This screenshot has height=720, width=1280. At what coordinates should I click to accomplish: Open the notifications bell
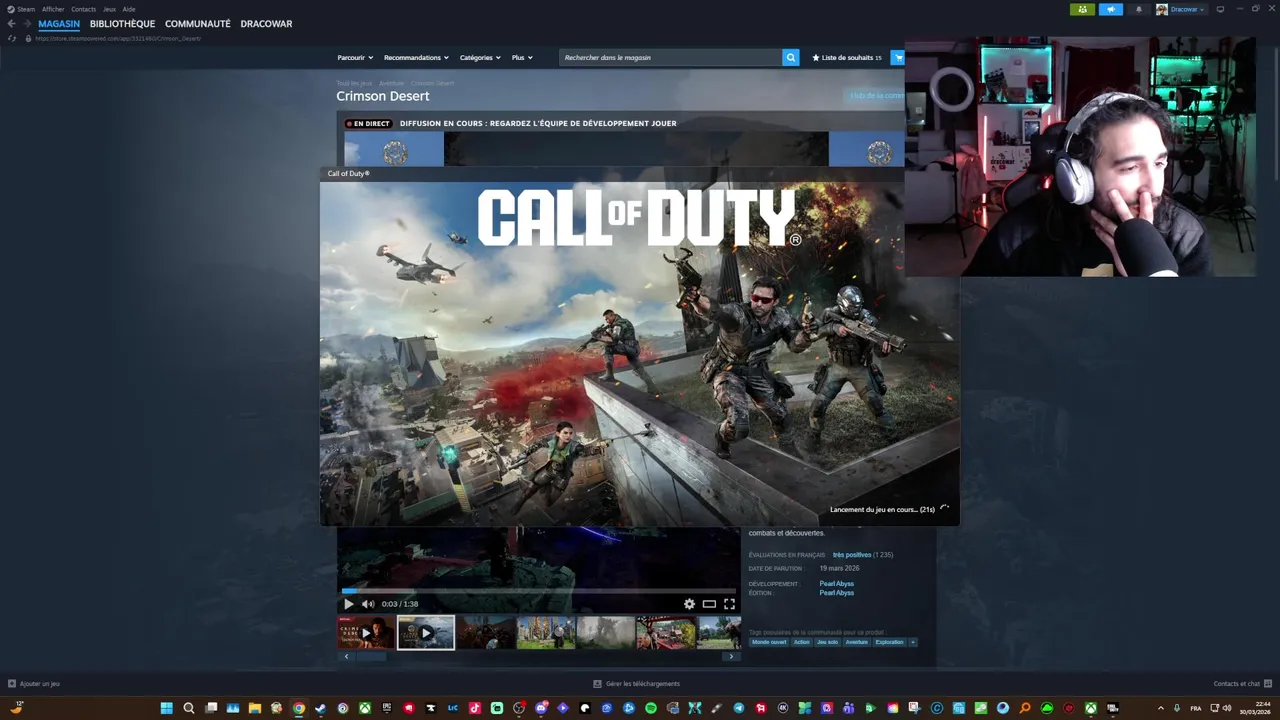(x=1138, y=9)
